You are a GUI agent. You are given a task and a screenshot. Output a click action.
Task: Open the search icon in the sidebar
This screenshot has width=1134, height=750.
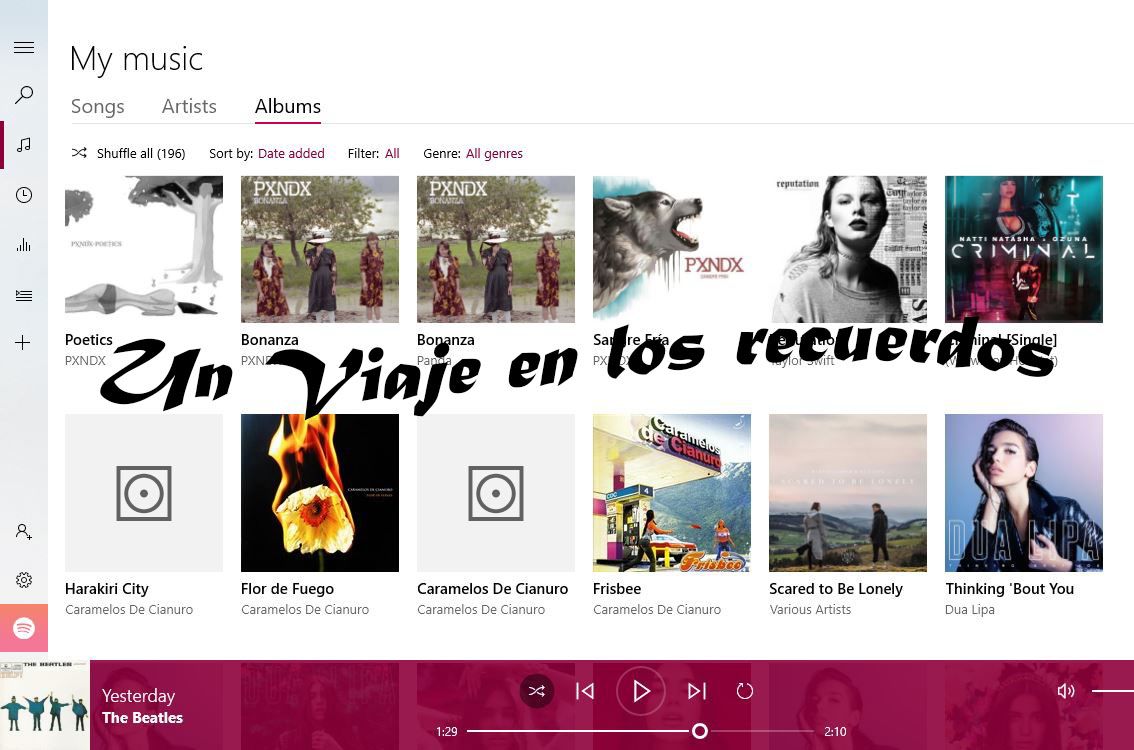coord(24,95)
